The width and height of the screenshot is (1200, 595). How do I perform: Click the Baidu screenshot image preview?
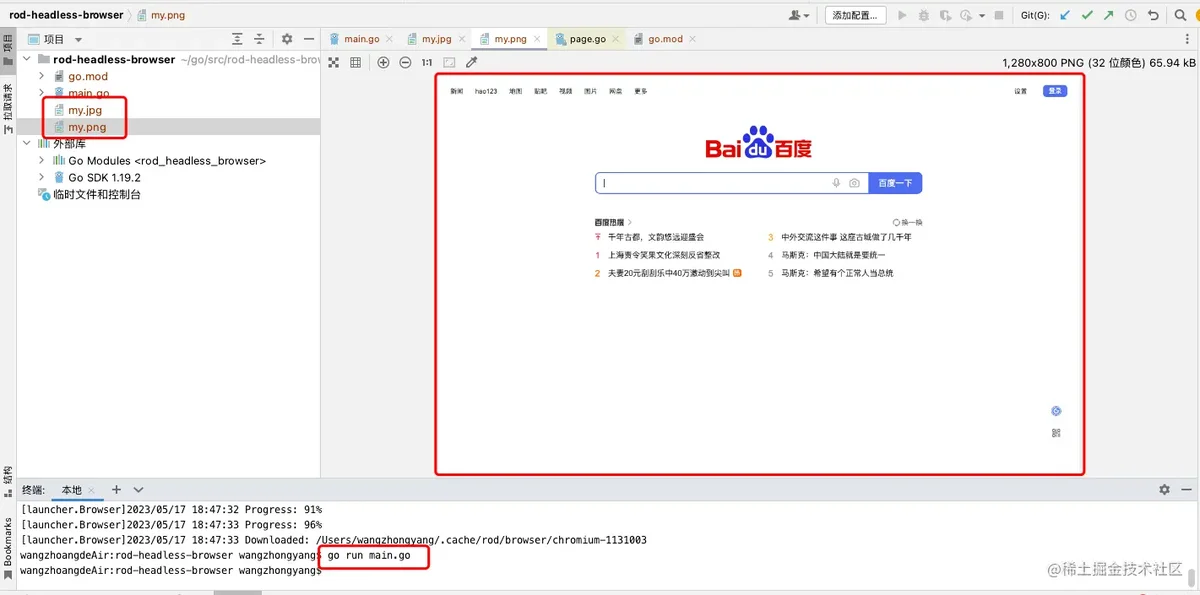tap(760, 274)
